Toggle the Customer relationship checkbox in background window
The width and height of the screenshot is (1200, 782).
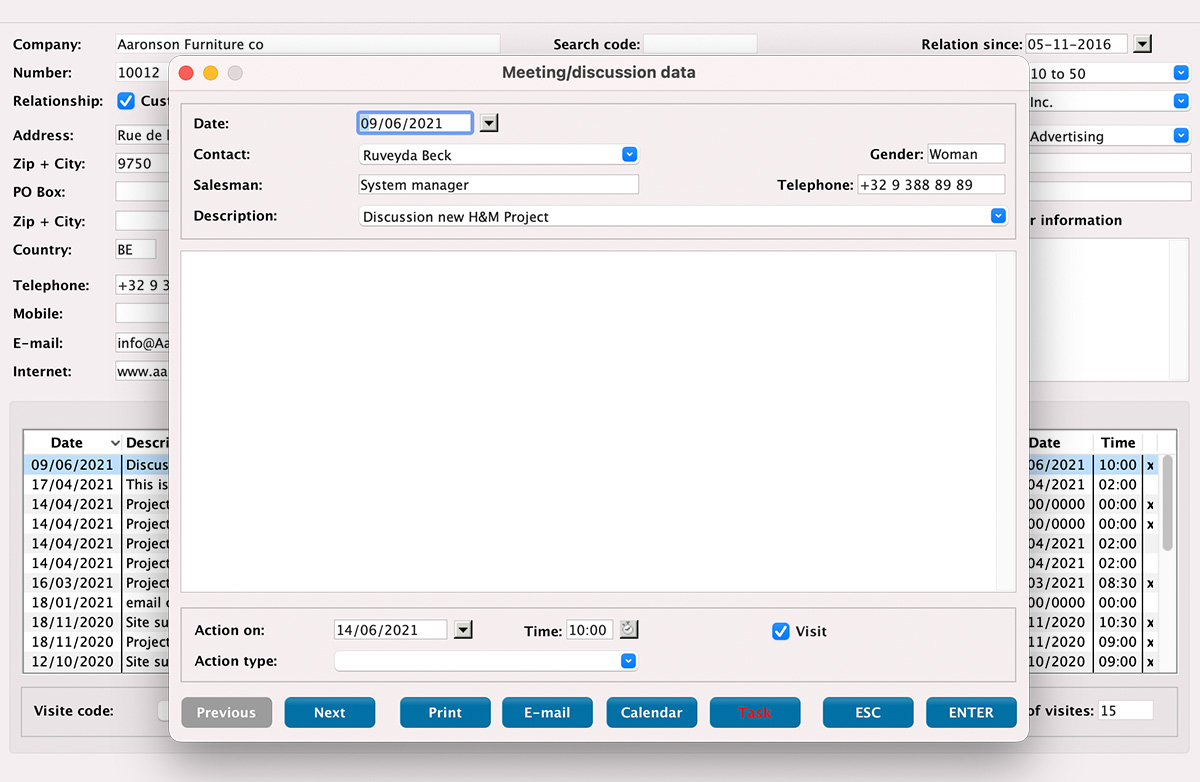(x=126, y=101)
